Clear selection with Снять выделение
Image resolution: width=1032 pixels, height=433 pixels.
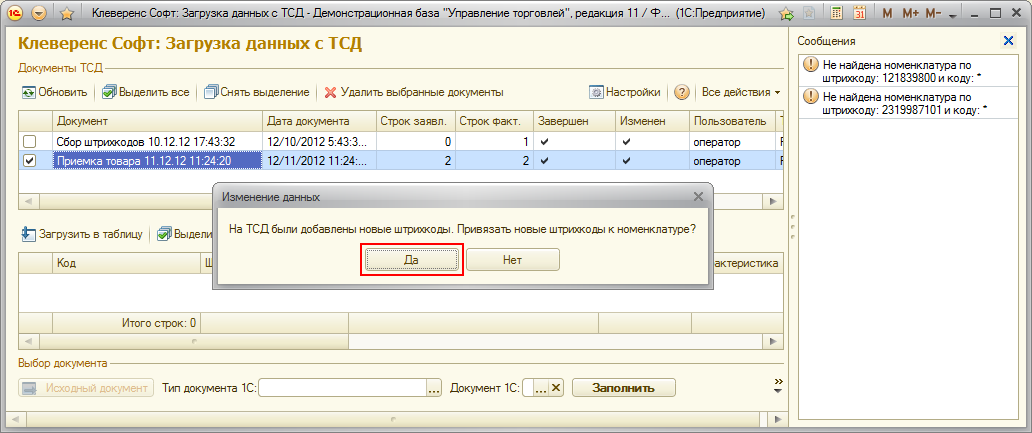pos(257,92)
